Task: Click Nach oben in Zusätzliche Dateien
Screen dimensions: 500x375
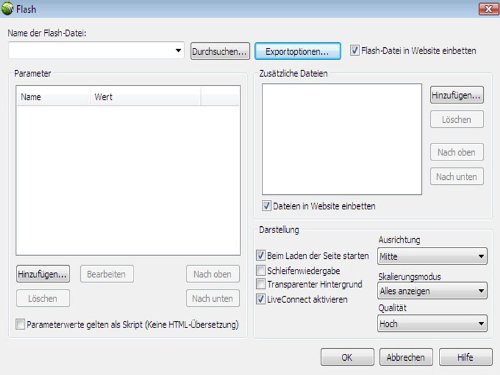Action: coord(457,152)
